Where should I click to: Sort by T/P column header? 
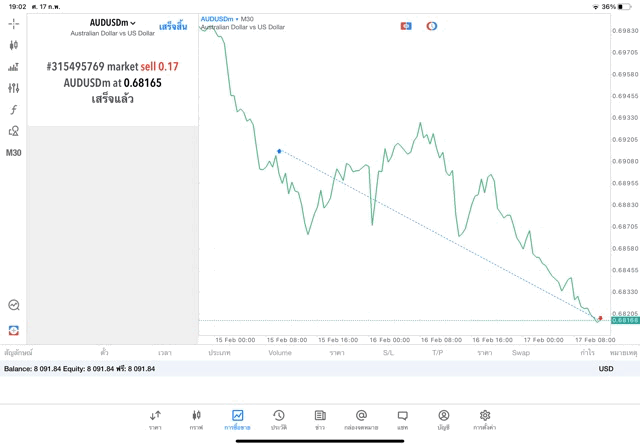point(438,353)
